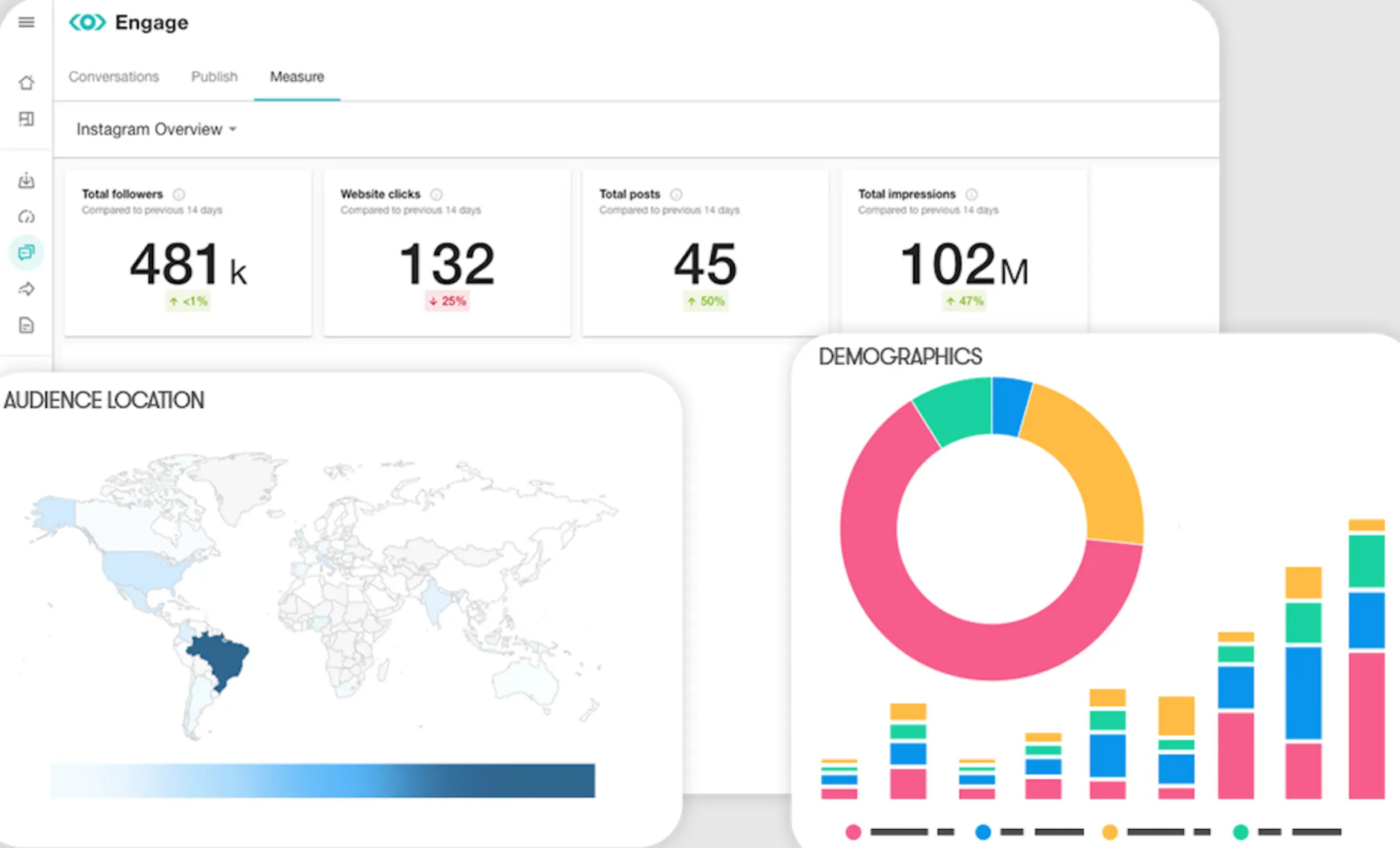This screenshot has width=1400, height=848.
Task: Toggle the pink series legend dot
Action: [853, 832]
